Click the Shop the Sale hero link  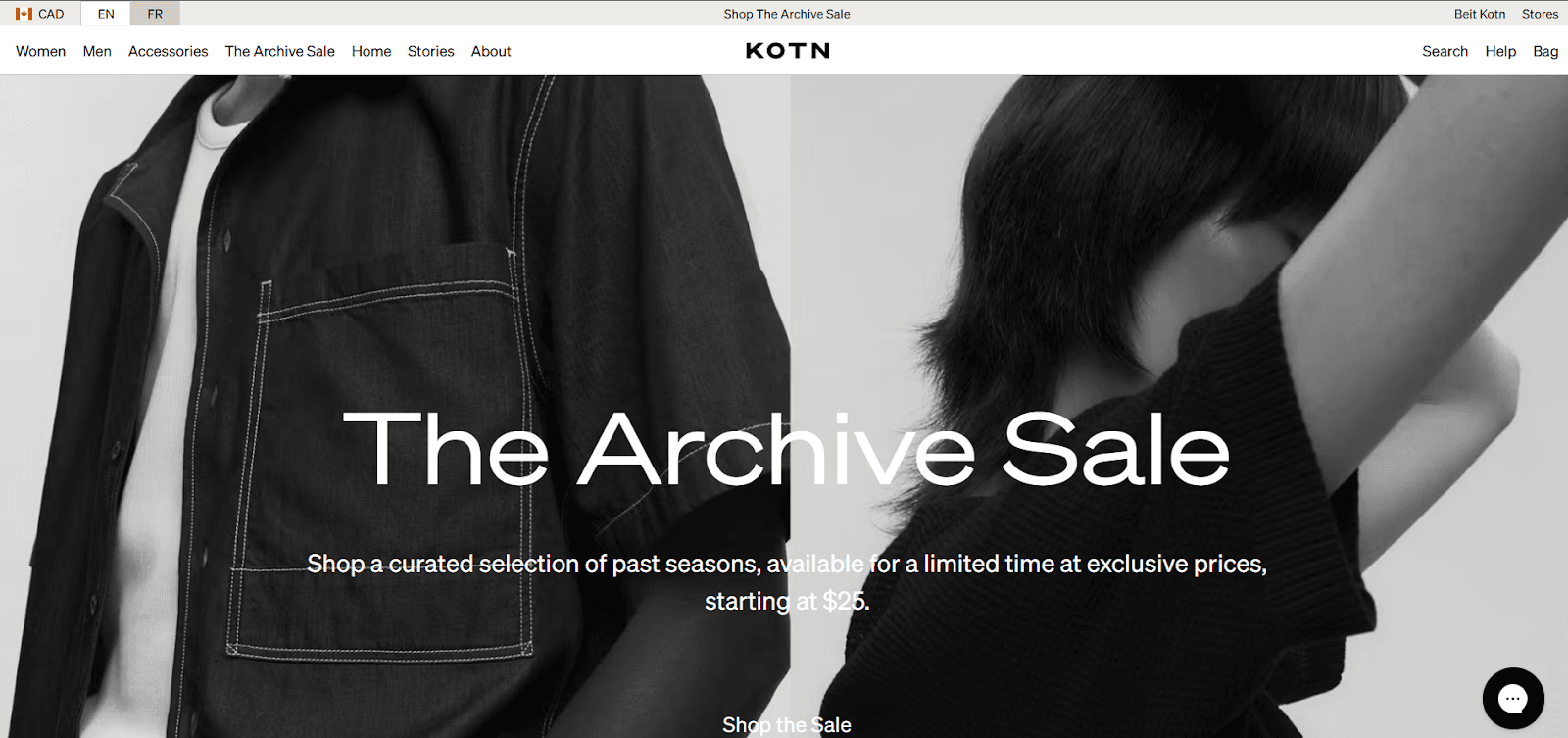pos(787,725)
